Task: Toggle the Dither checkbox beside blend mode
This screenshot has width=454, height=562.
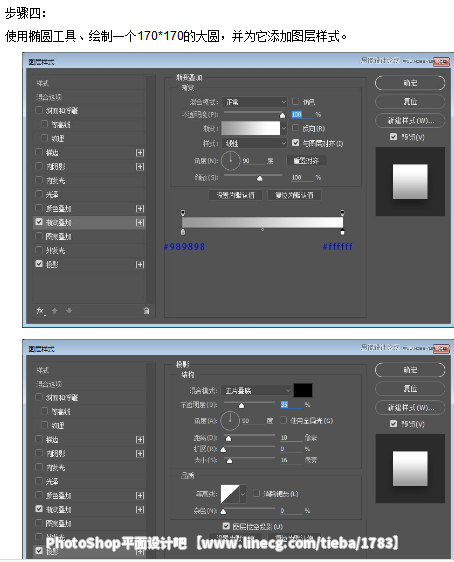Action: (296, 101)
